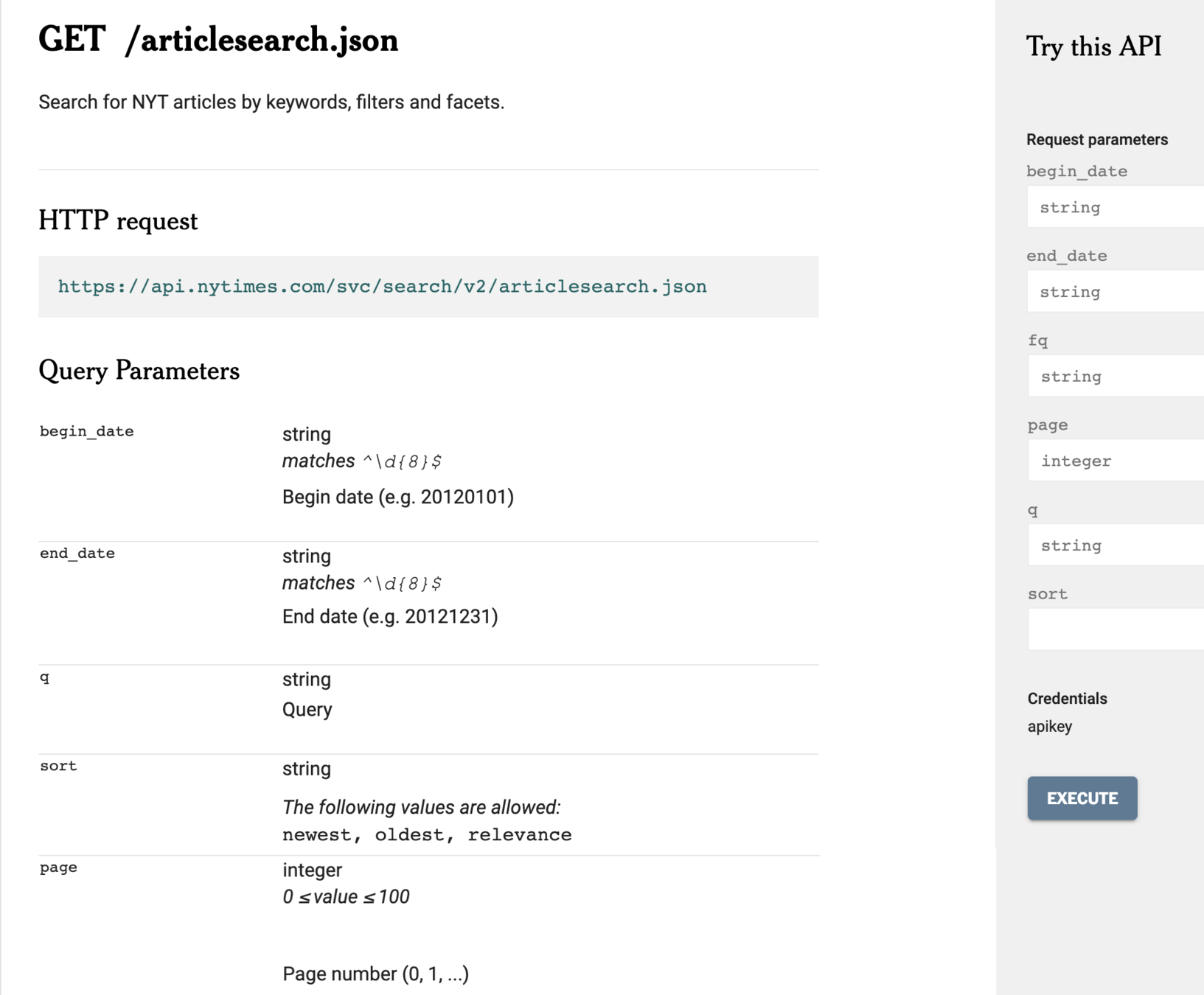Viewport: 1204px width, 995px height.
Task: Click the begin_date matches regex pattern
Action: point(402,462)
